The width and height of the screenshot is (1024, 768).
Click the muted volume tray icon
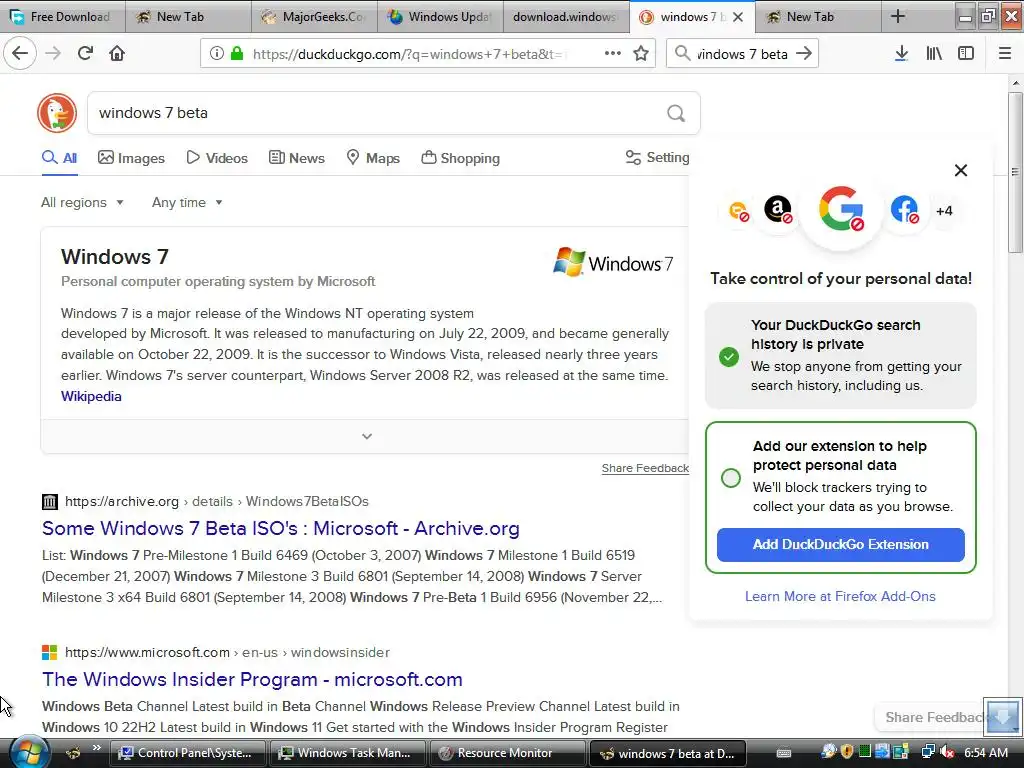click(947, 752)
